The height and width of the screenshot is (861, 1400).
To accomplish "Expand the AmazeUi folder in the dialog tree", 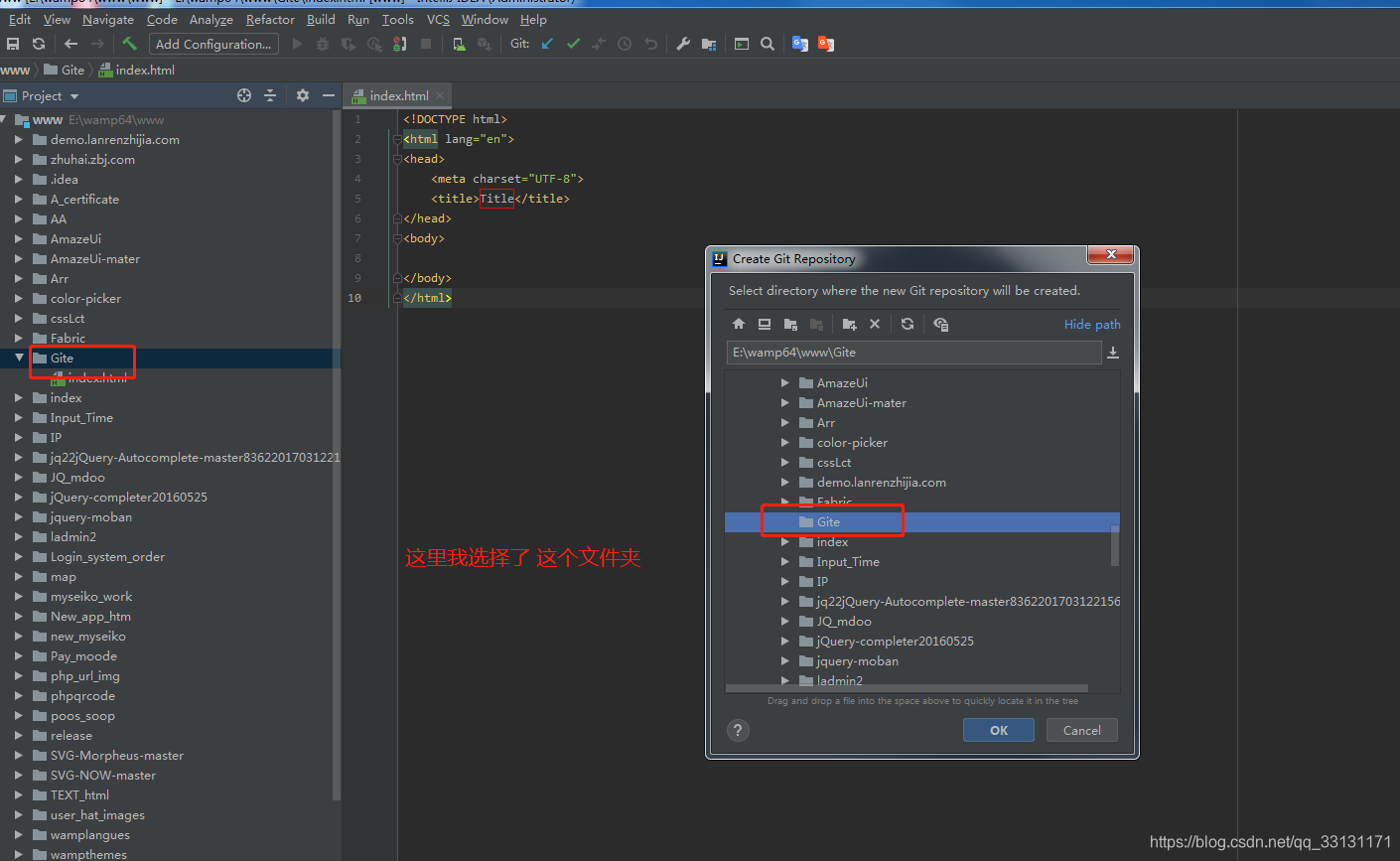I will 784,382.
